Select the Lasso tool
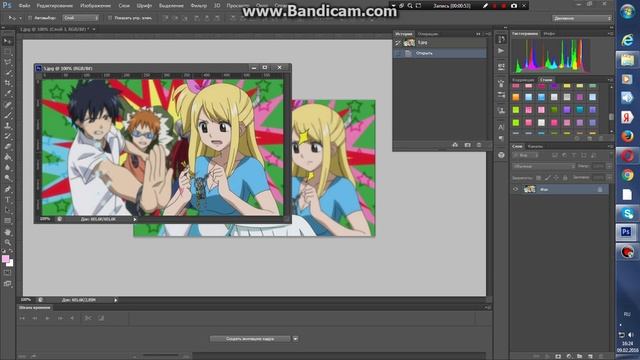Screen dimensions: 640x360 (x=7, y=62)
